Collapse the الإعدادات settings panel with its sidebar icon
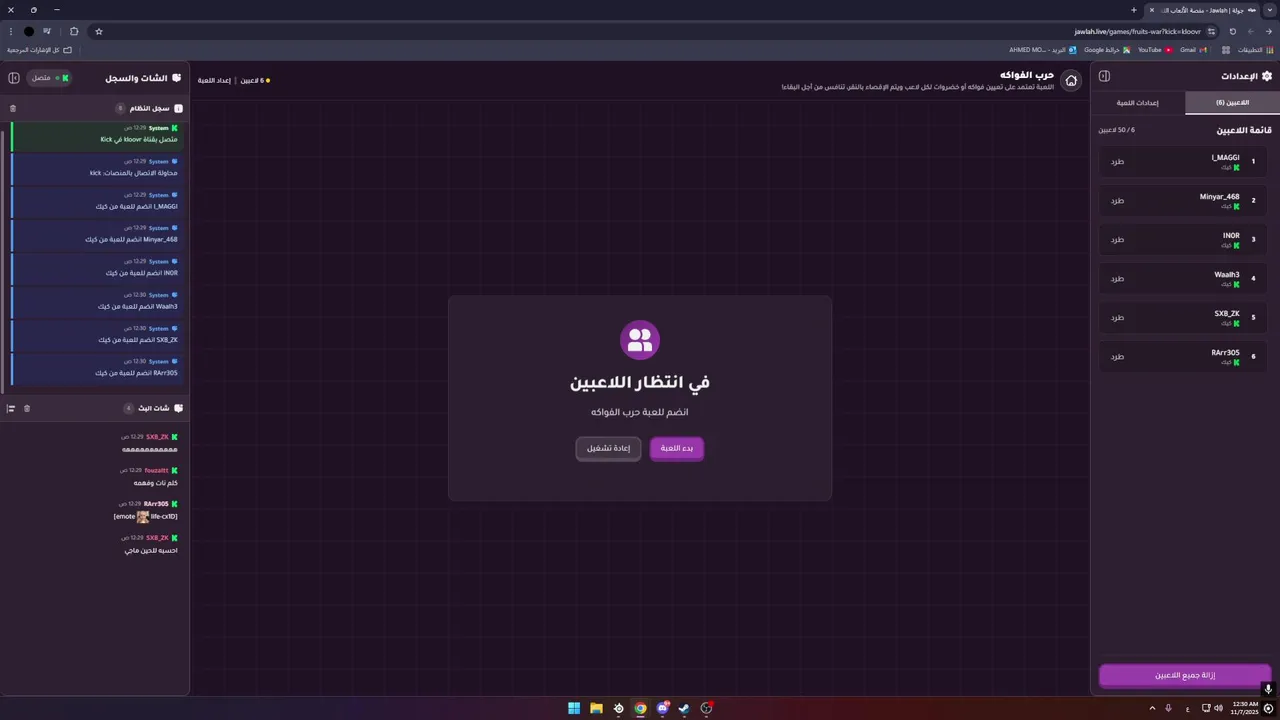The image size is (1280, 720). [x=1104, y=76]
